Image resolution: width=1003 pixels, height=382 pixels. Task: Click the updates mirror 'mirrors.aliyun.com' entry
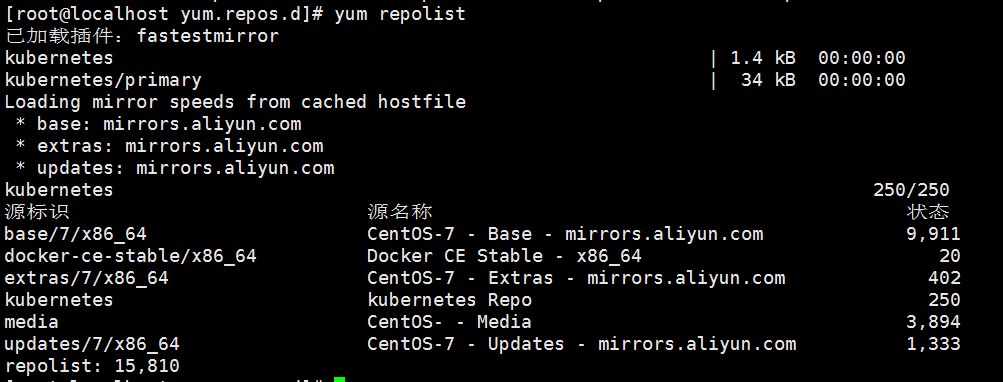(x=235, y=168)
